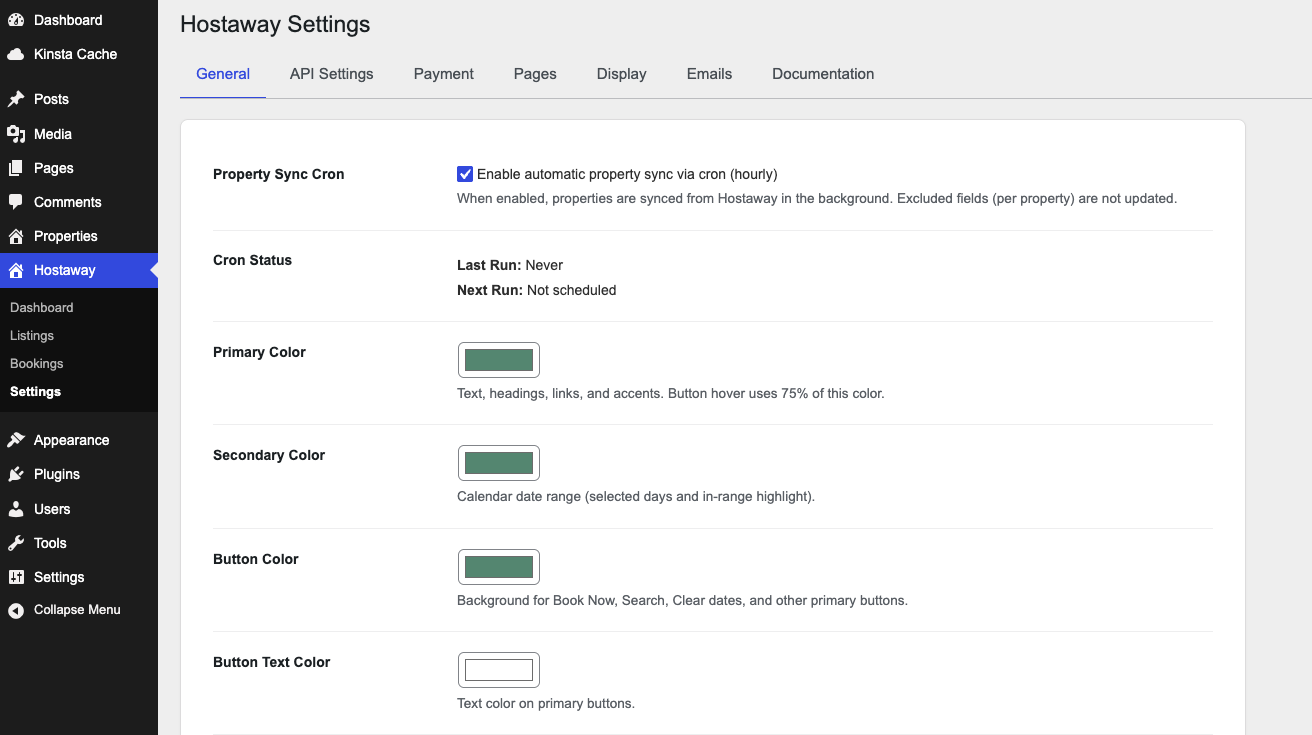Switch to the API Settings tab
Image resolution: width=1312 pixels, height=735 pixels.
pyautogui.click(x=332, y=74)
